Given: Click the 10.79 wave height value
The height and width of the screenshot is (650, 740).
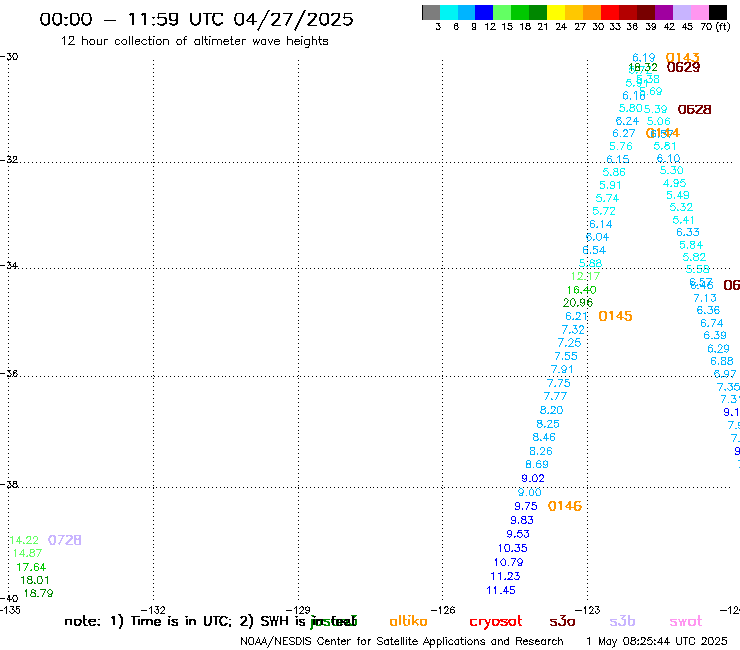Looking at the screenshot, I should 509,563.
